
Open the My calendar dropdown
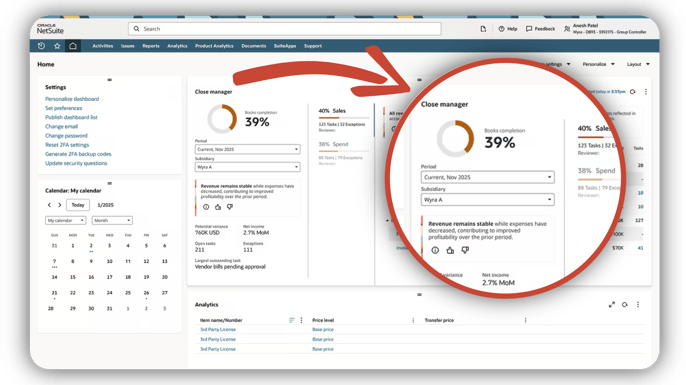(65, 220)
